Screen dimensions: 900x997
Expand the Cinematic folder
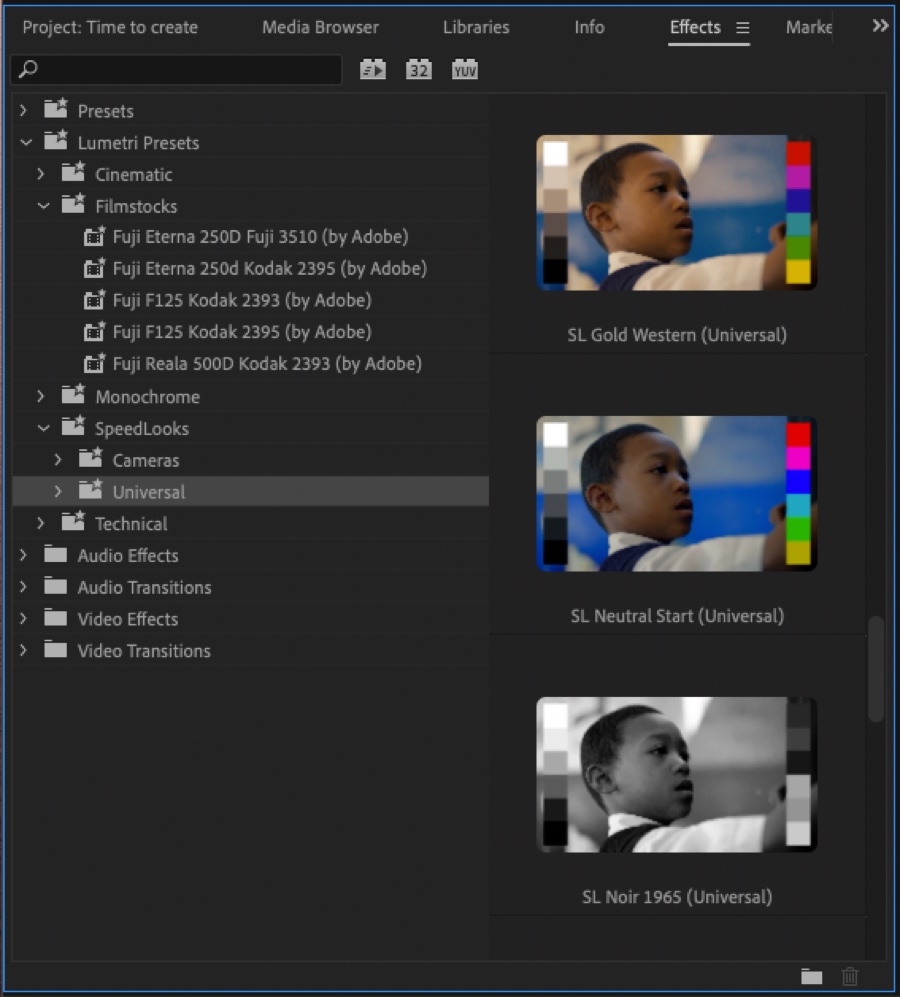(x=41, y=174)
